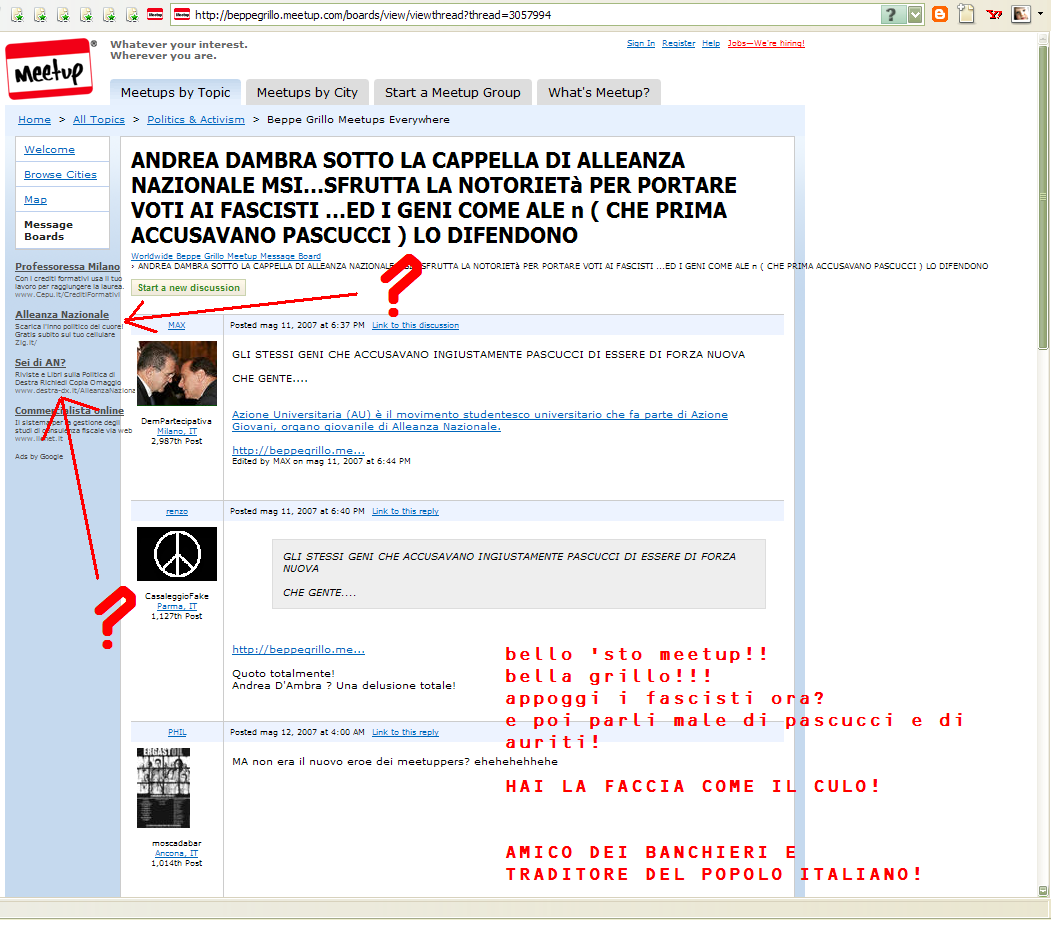
Task: Open the Meetups by City tab
Action: (x=307, y=92)
